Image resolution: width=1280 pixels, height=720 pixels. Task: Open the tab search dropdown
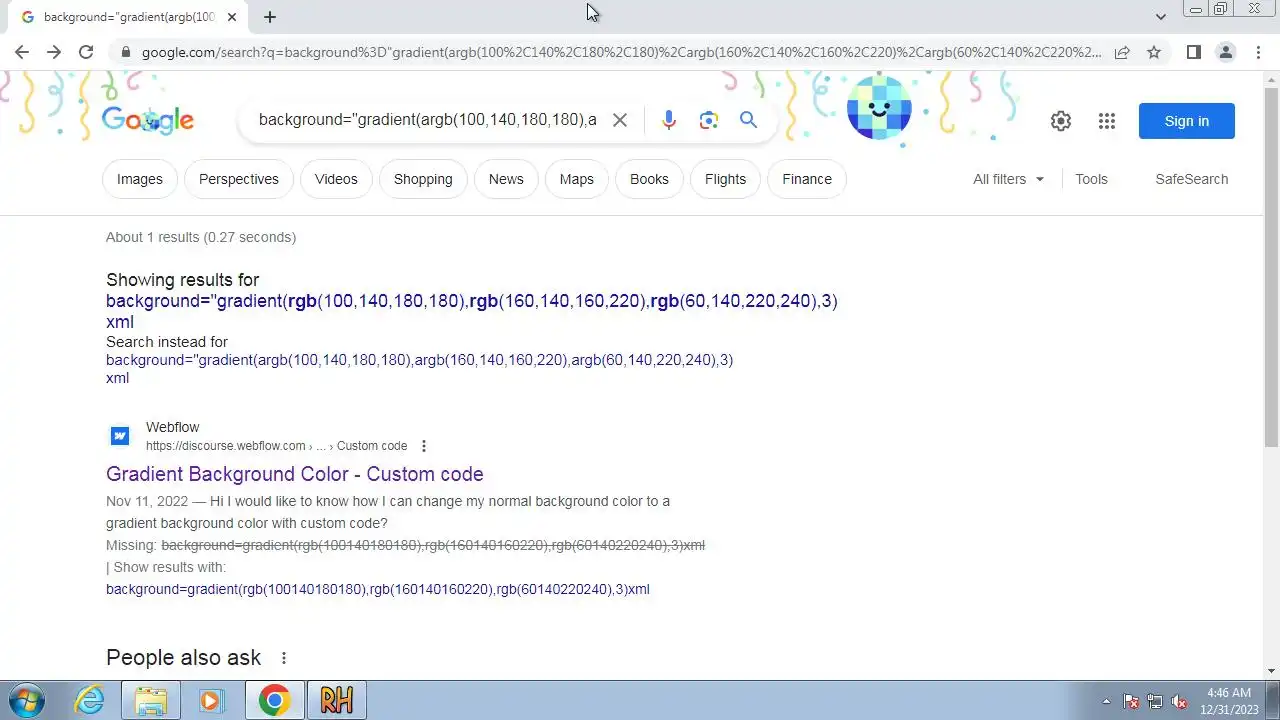tap(1160, 17)
